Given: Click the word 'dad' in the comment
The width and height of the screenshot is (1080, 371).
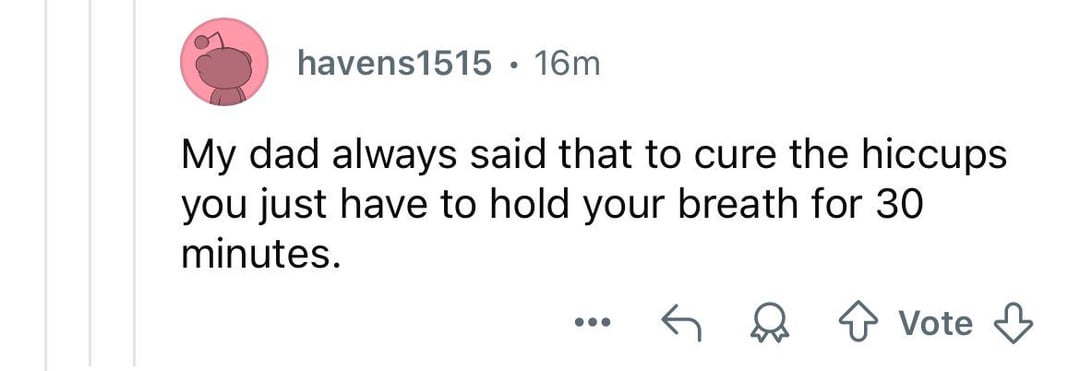Looking at the screenshot, I should tap(286, 157).
